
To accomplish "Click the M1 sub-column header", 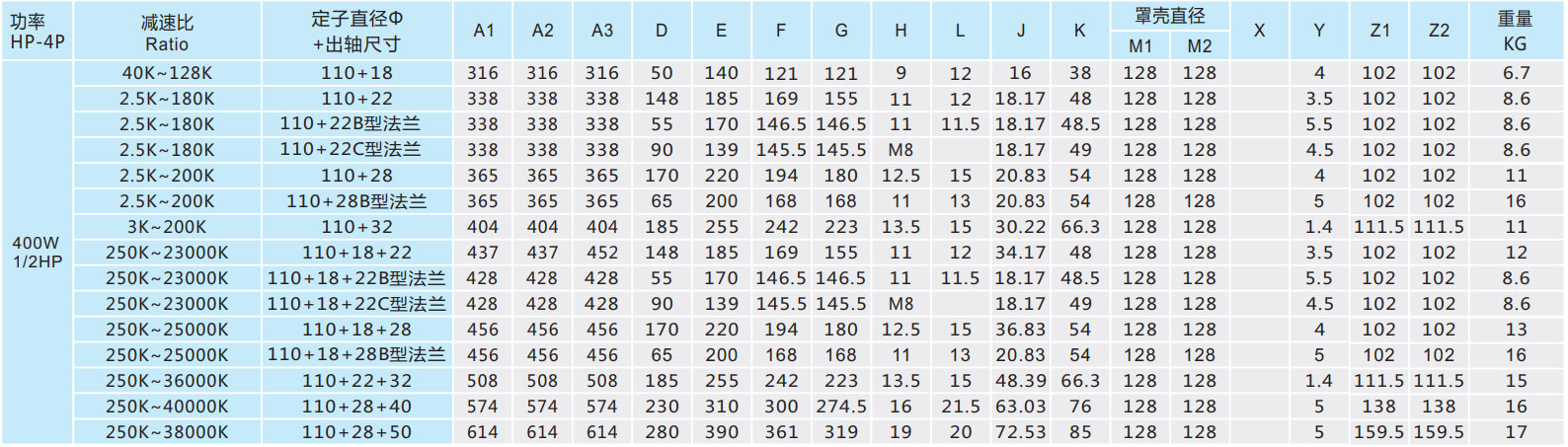I will [1140, 45].
